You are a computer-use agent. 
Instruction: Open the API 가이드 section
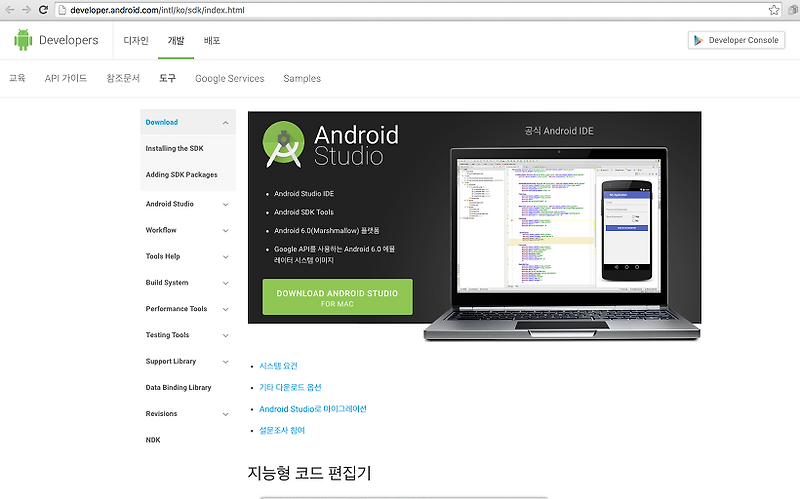point(65,78)
